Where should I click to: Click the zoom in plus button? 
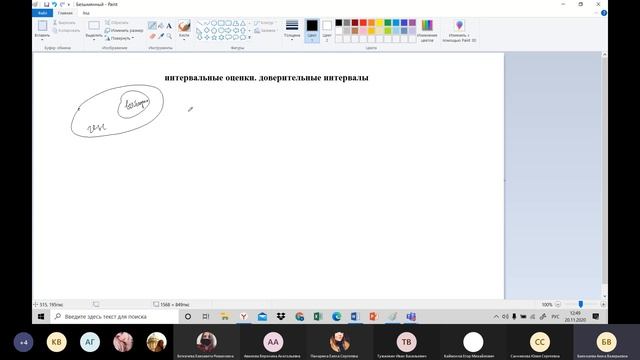coord(603,304)
